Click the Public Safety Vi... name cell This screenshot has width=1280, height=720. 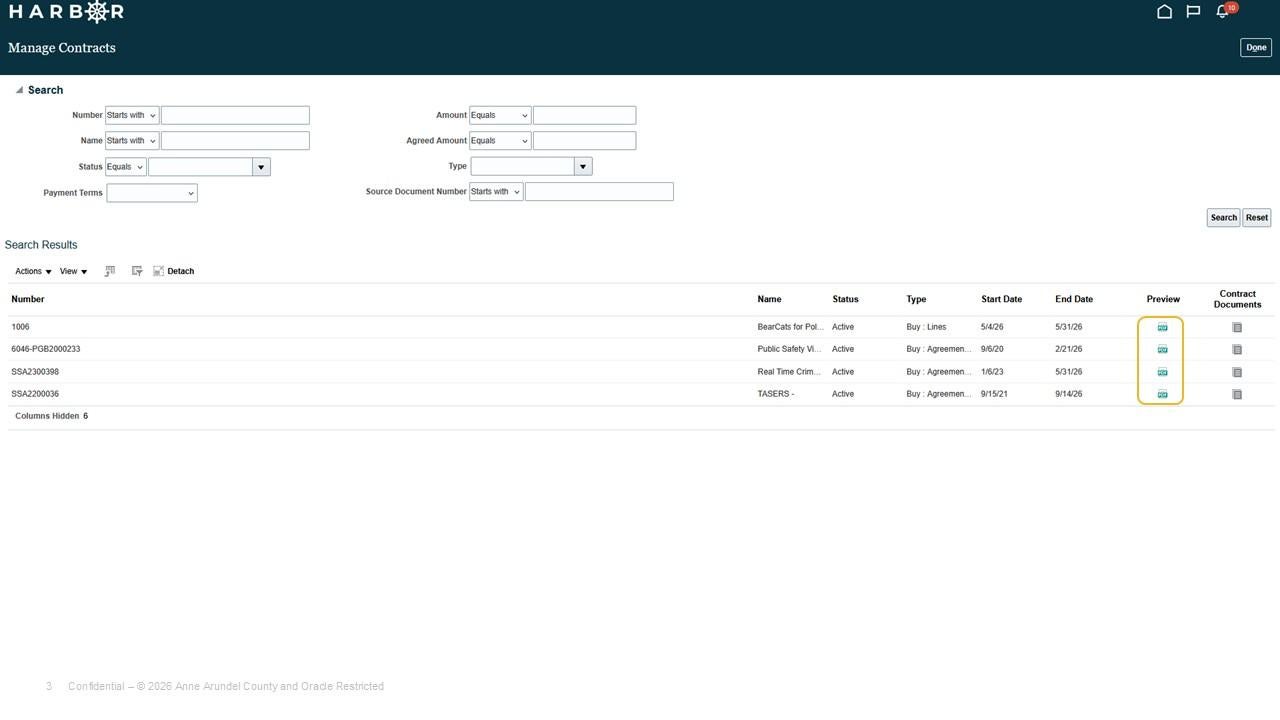click(789, 349)
